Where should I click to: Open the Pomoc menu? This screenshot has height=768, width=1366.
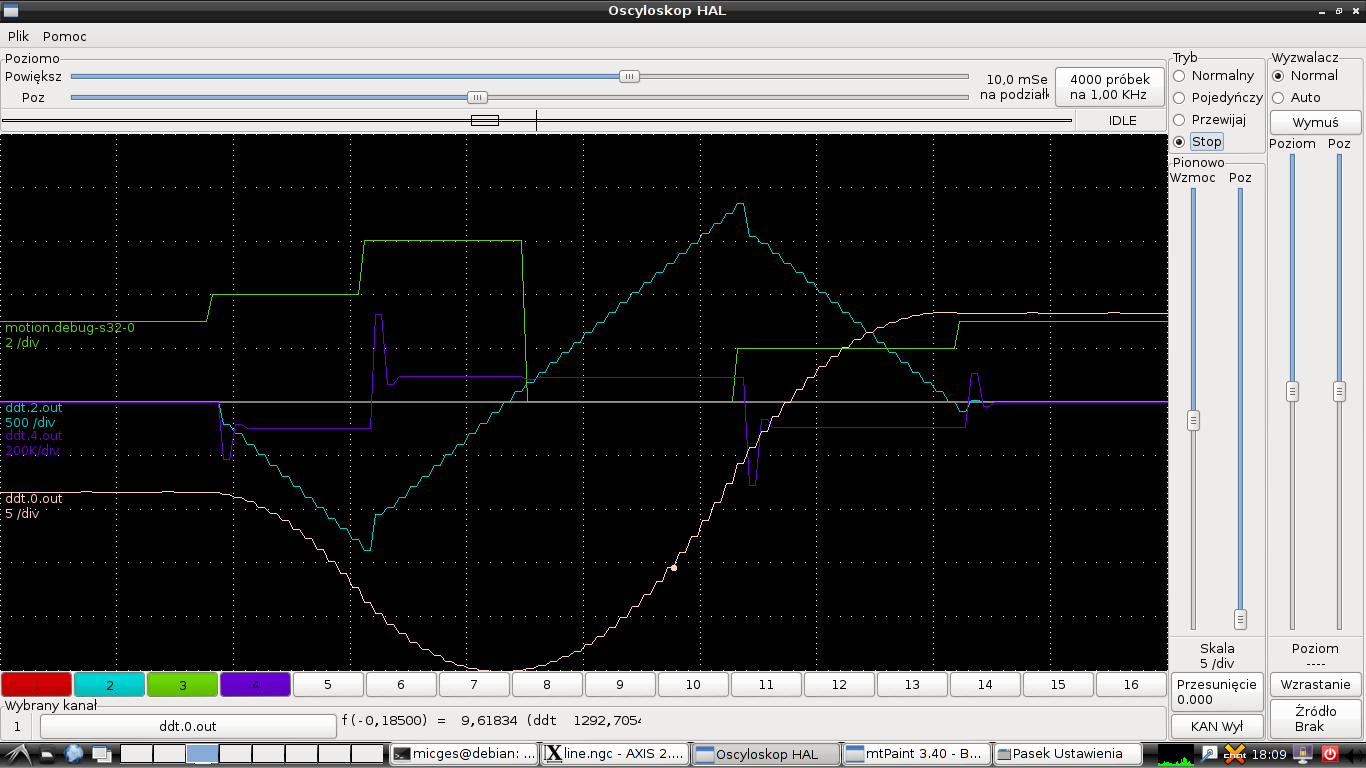(x=65, y=36)
